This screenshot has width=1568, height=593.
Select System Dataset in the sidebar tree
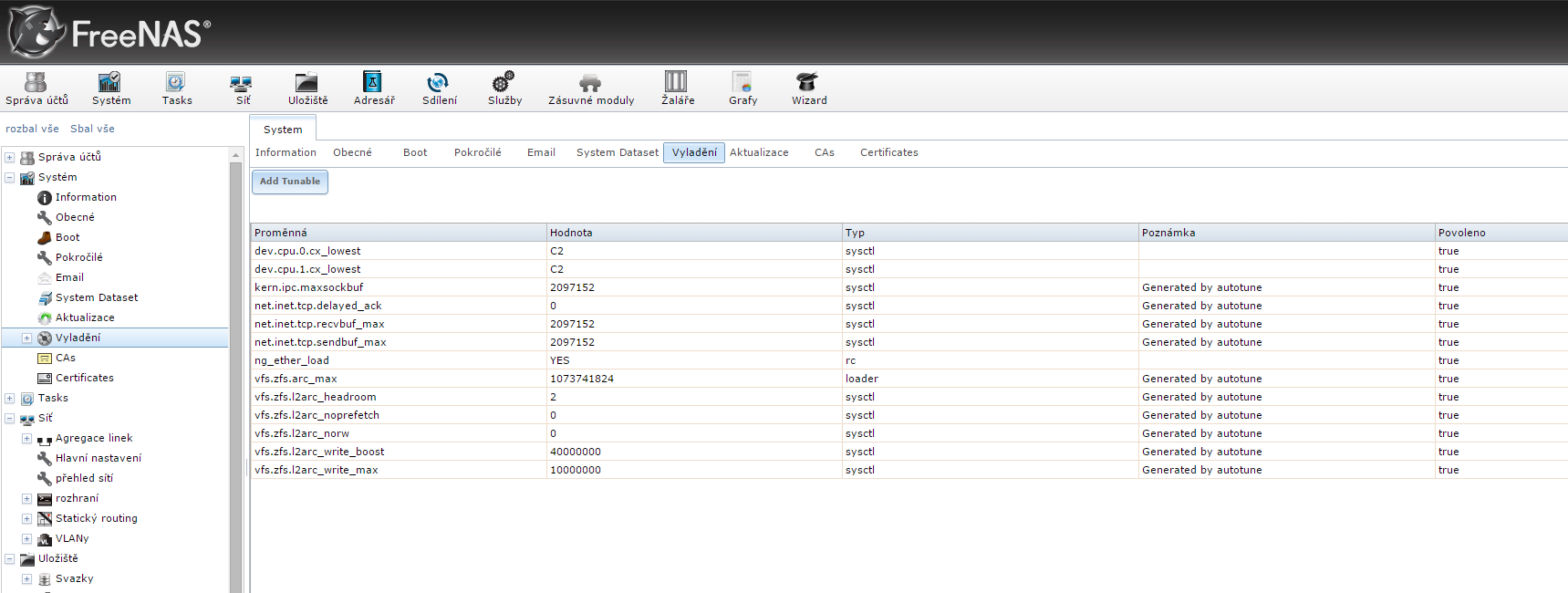(x=97, y=297)
